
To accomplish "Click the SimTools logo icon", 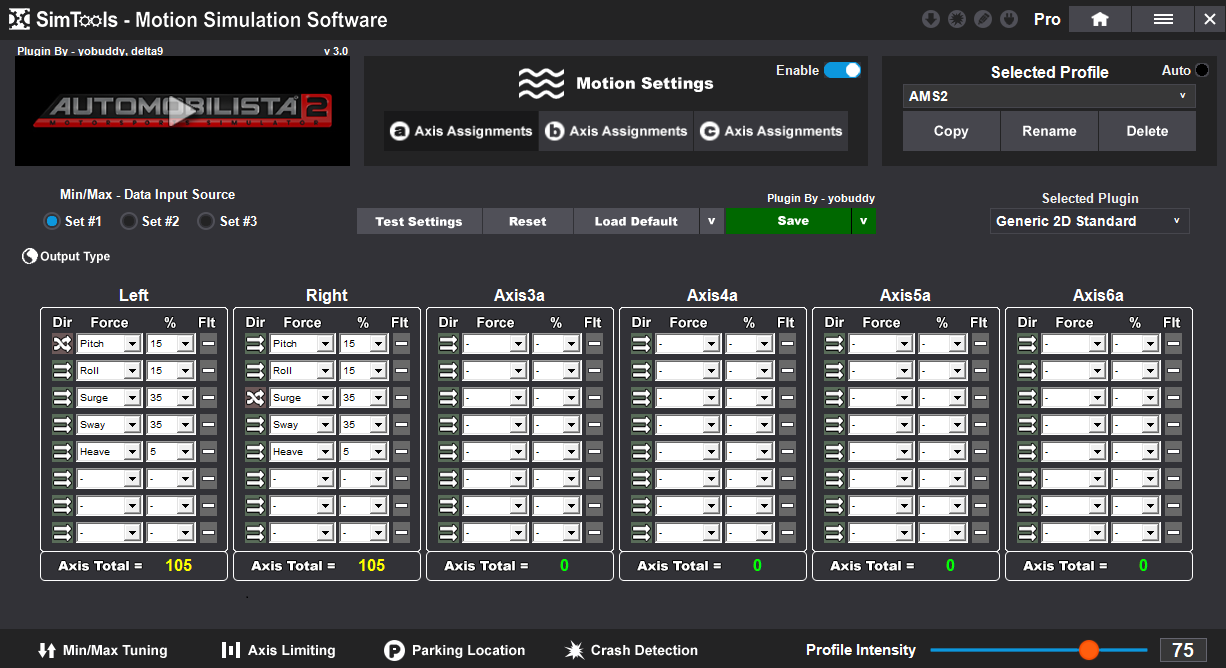I will coord(19,19).
